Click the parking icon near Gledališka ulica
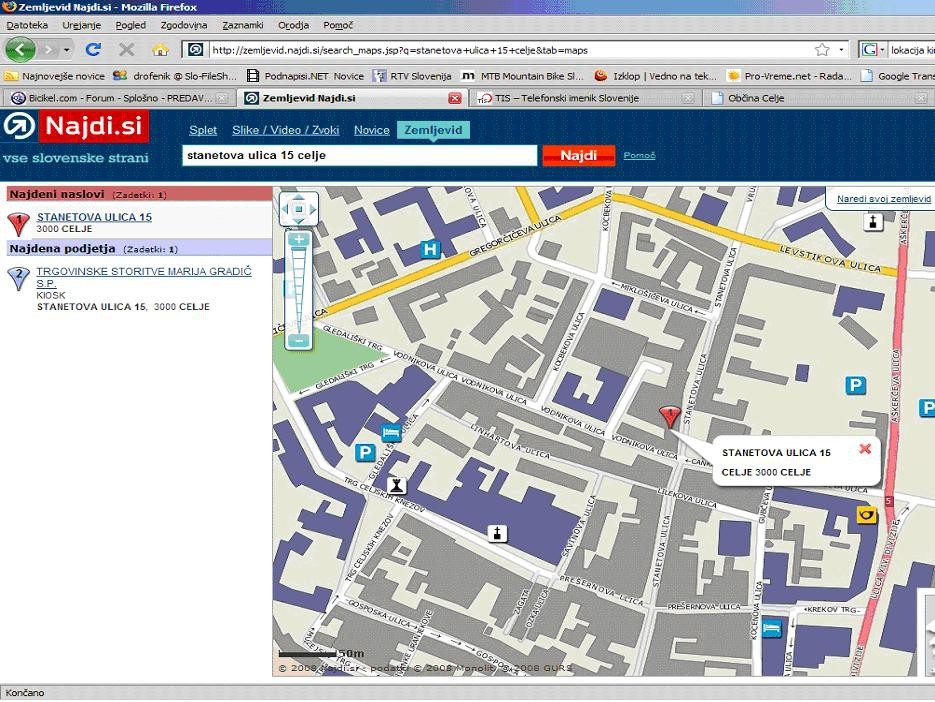Viewport: 935px width, 702px height. click(x=365, y=453)
